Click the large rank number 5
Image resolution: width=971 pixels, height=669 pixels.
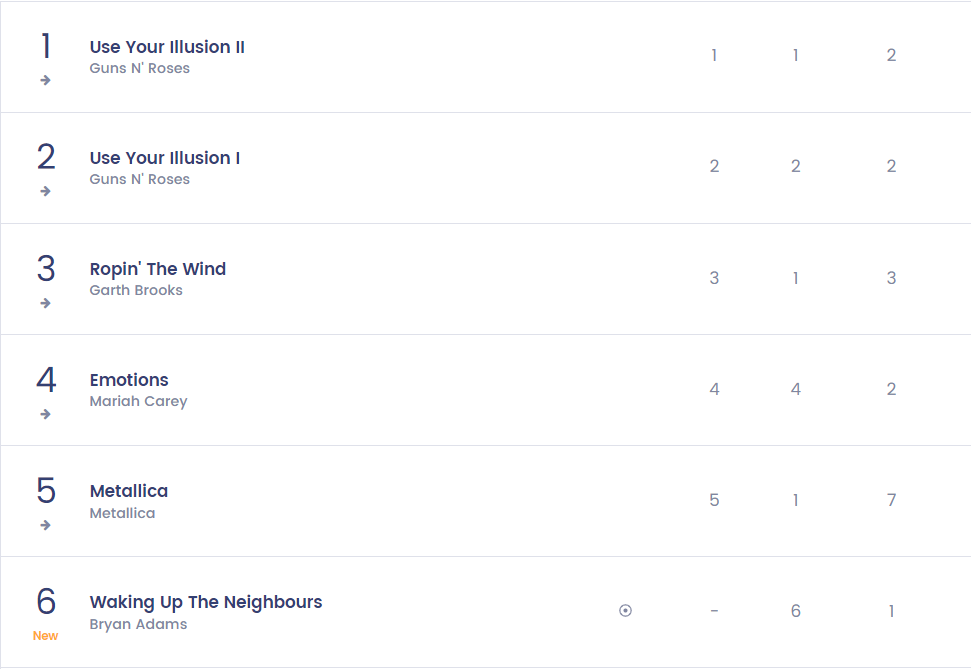pyautogui.click(x=46, y=491)
